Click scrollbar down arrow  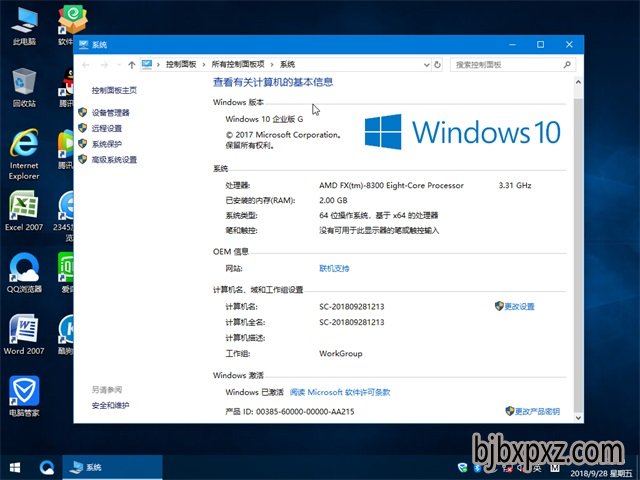pyautogui.click(x=578, y=418)
